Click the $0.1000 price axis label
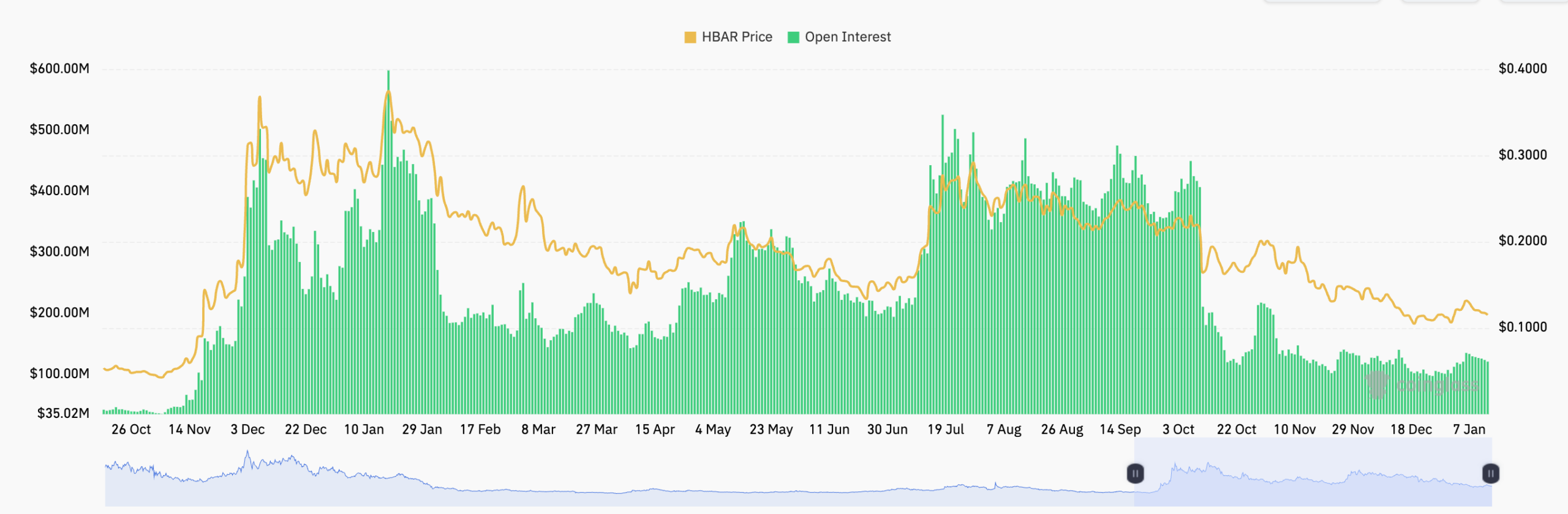This screenshot has width=1568, height=514. coord(1523,327)
